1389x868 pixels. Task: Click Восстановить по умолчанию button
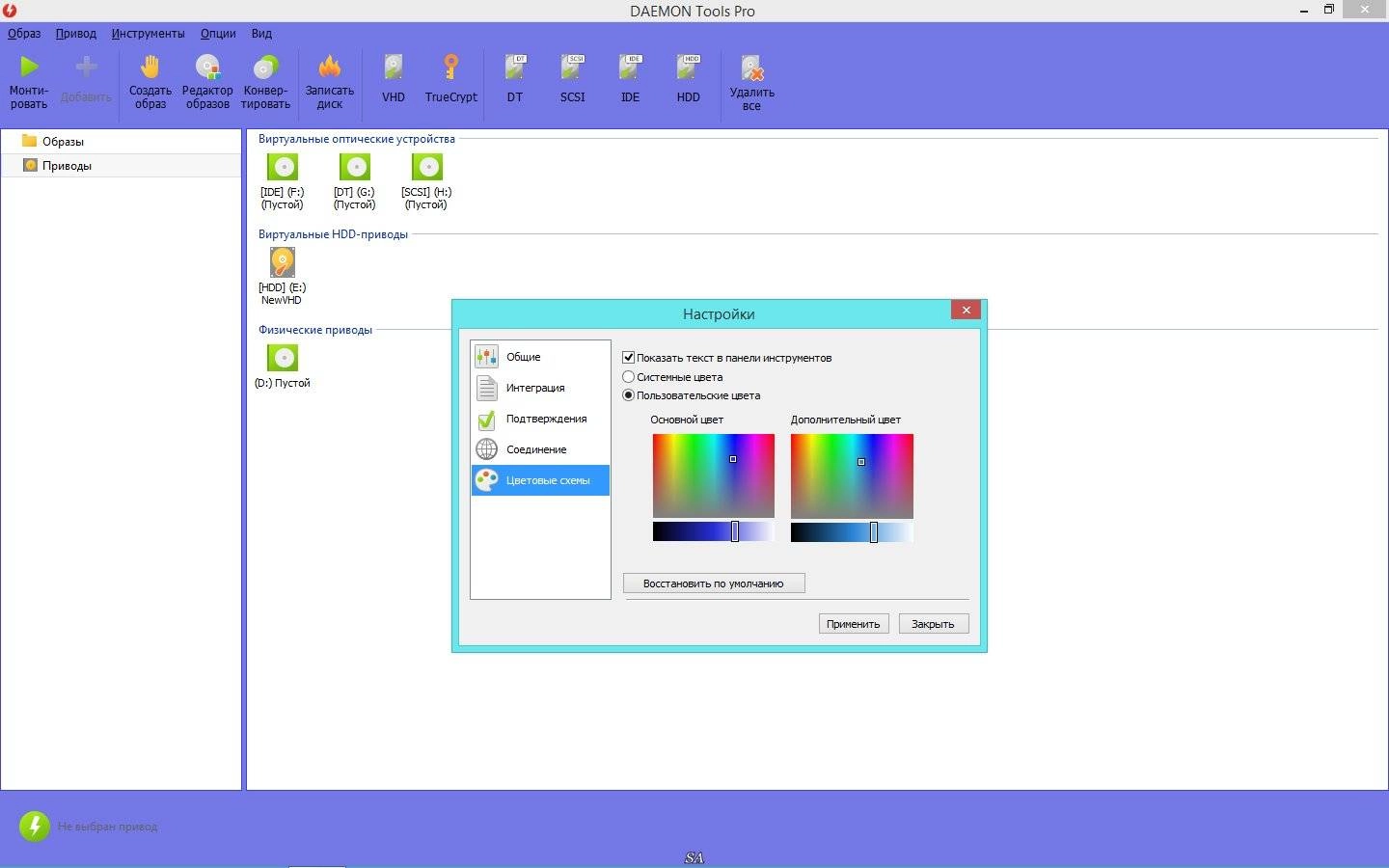coord(714,583)
